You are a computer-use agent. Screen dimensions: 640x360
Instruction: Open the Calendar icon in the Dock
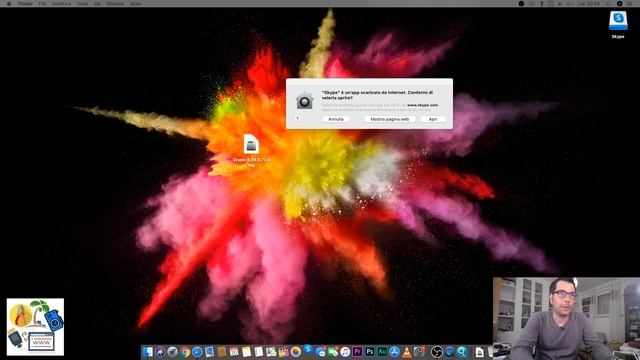pyautogui.click(x=233, y=352)
